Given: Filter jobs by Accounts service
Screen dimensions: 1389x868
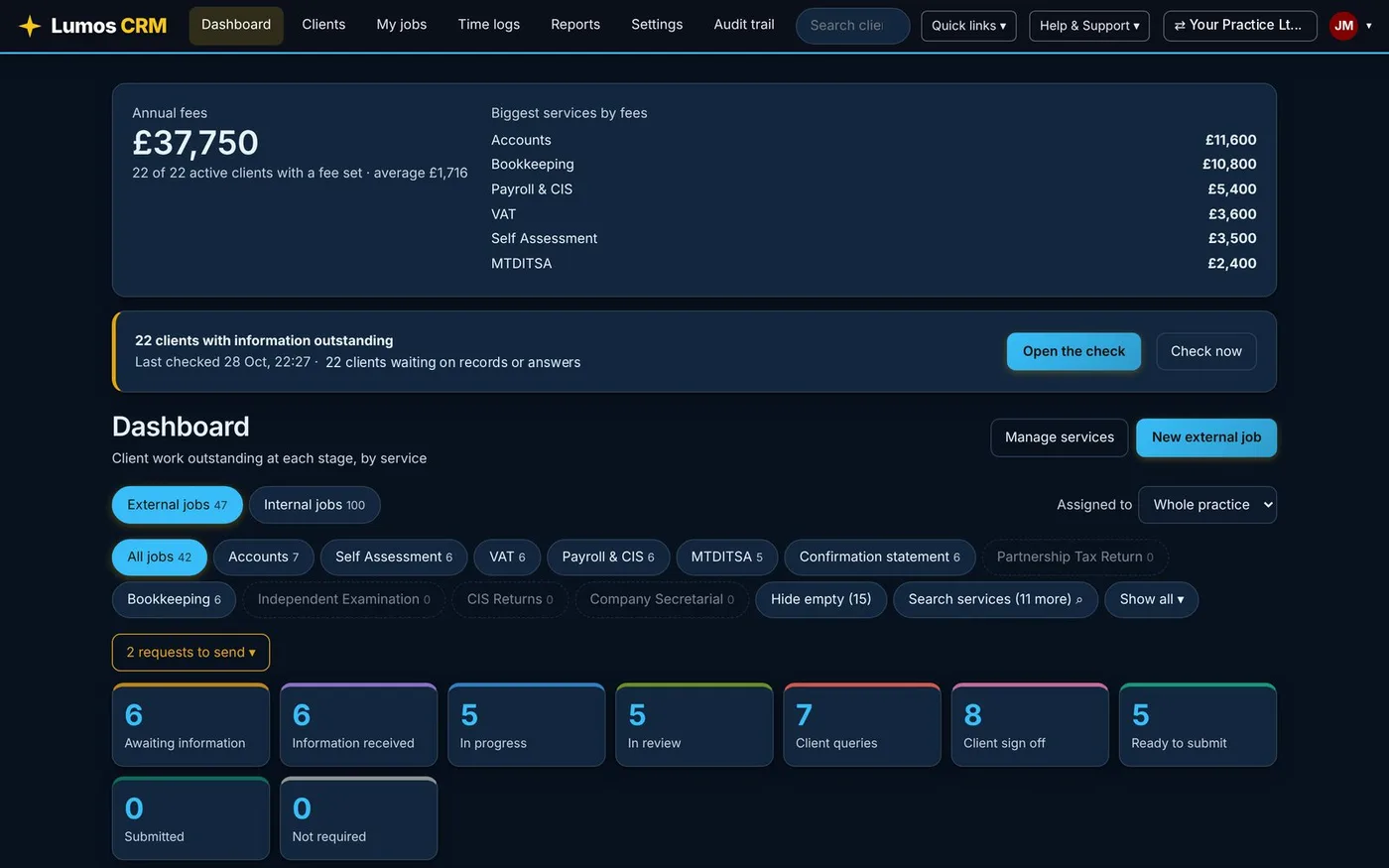Looking at the screenshot, I should 263,558.
